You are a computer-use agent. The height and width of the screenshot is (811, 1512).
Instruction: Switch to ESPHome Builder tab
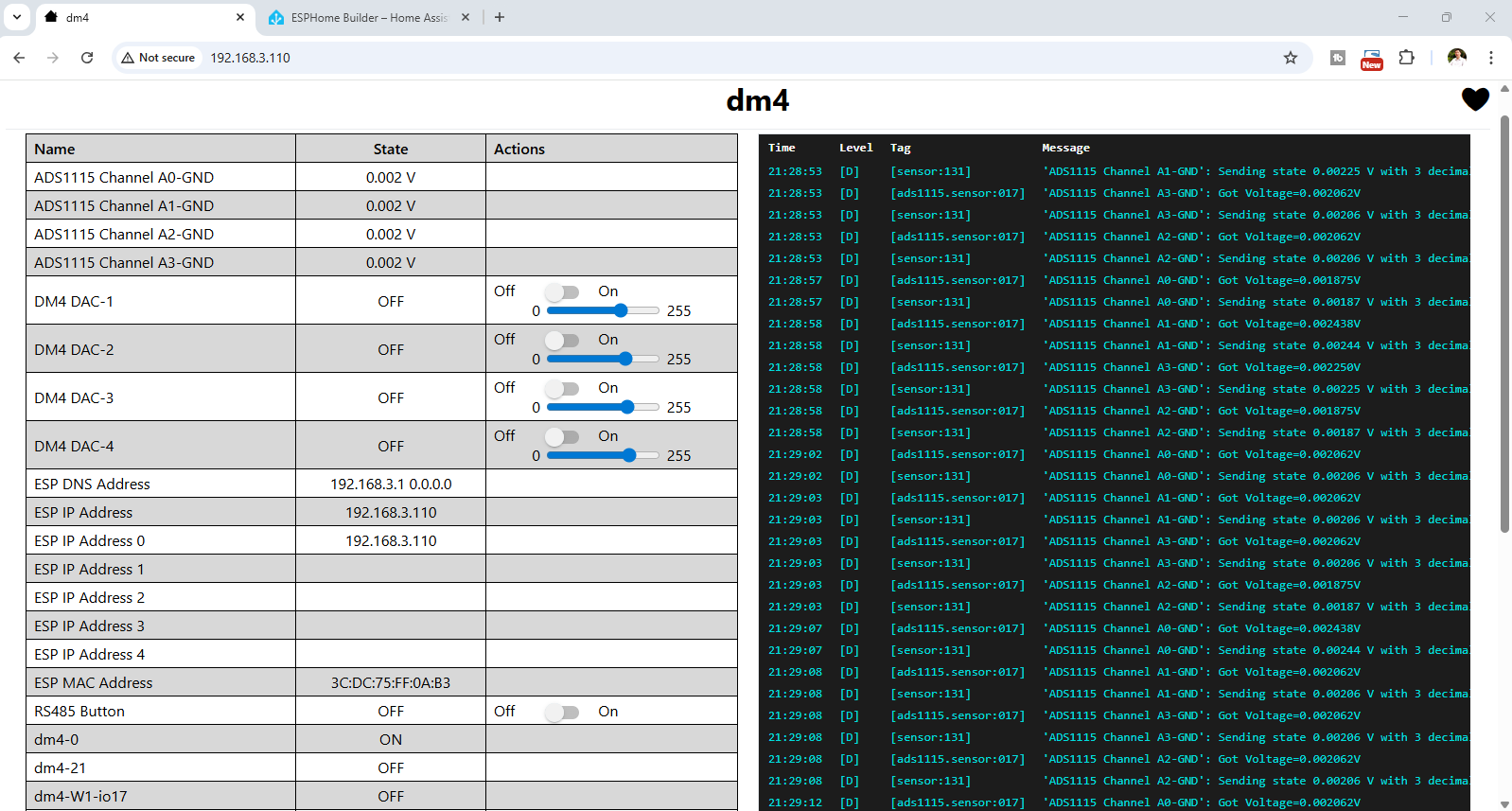point(368,18)
